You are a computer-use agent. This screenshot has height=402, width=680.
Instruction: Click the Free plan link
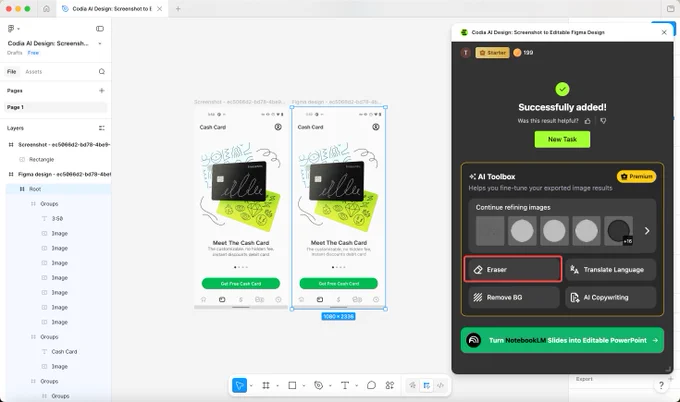[x=33, y=53]
